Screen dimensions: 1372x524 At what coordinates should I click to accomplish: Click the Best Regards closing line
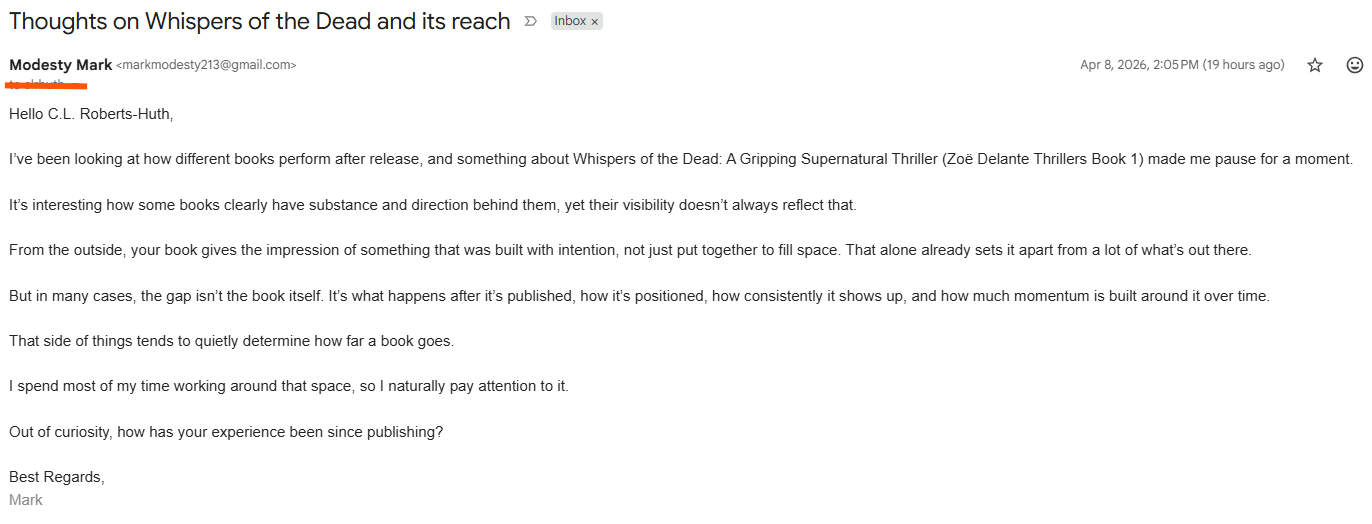point(57,477)
